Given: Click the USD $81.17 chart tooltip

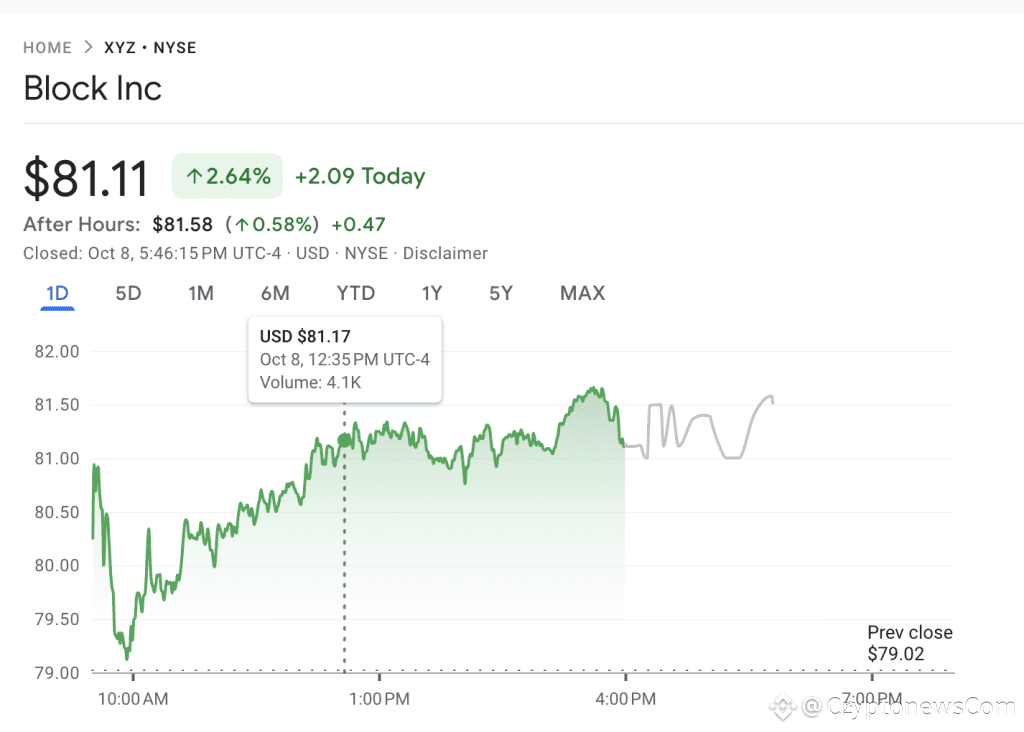Looking at the screenshot, I should tap(345, 360).
